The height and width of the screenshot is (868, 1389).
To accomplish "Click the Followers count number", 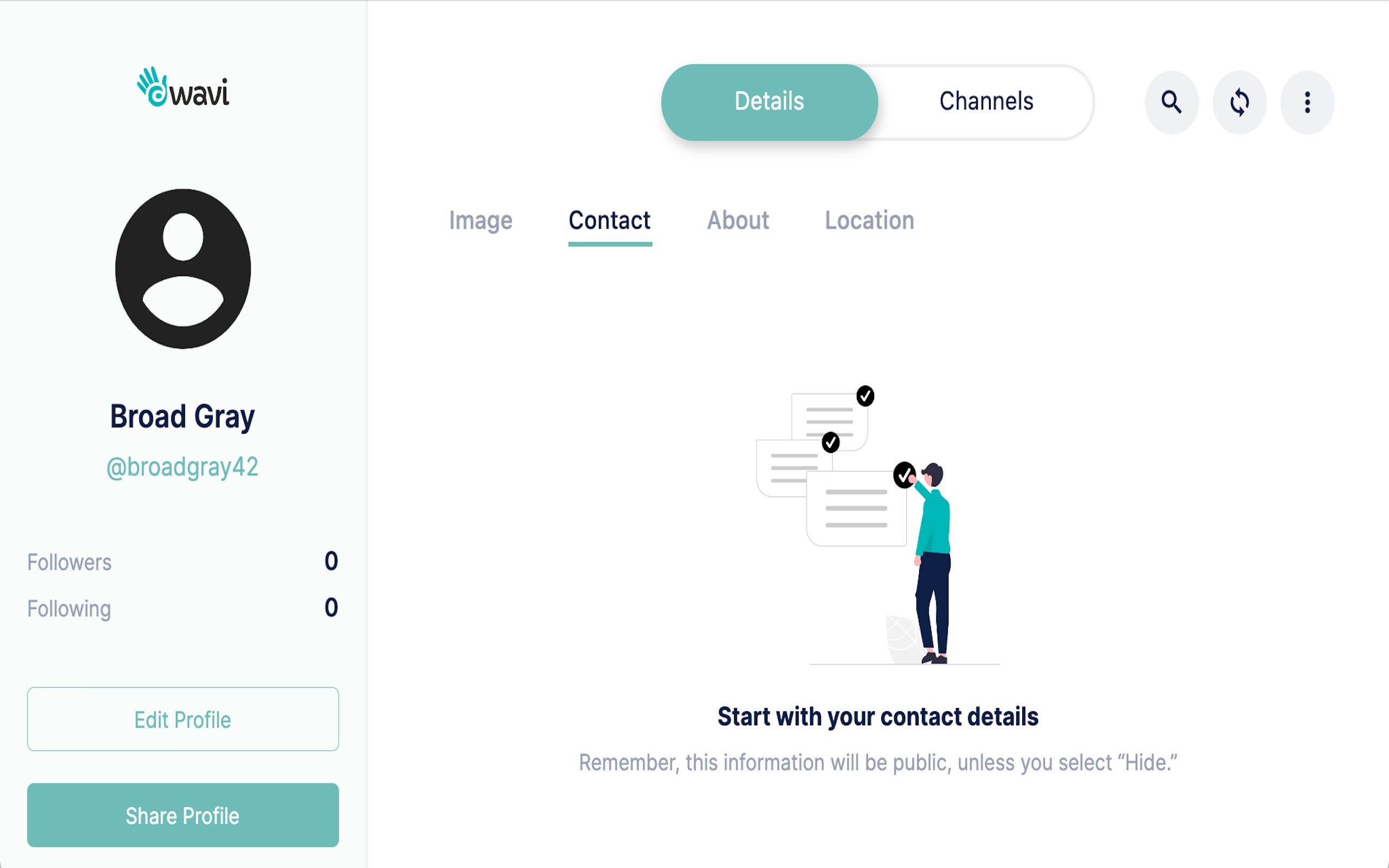I will coord(331,561).
